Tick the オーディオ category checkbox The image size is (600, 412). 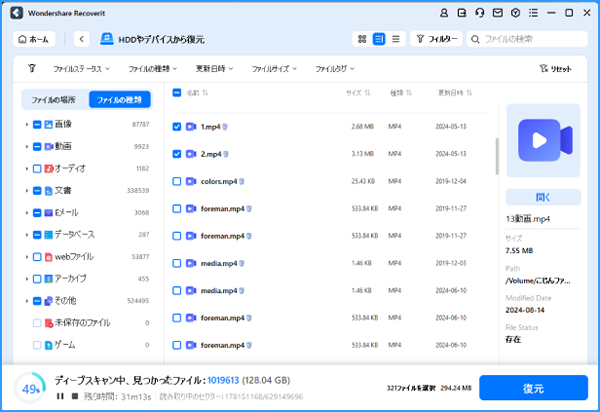(37, 168)
